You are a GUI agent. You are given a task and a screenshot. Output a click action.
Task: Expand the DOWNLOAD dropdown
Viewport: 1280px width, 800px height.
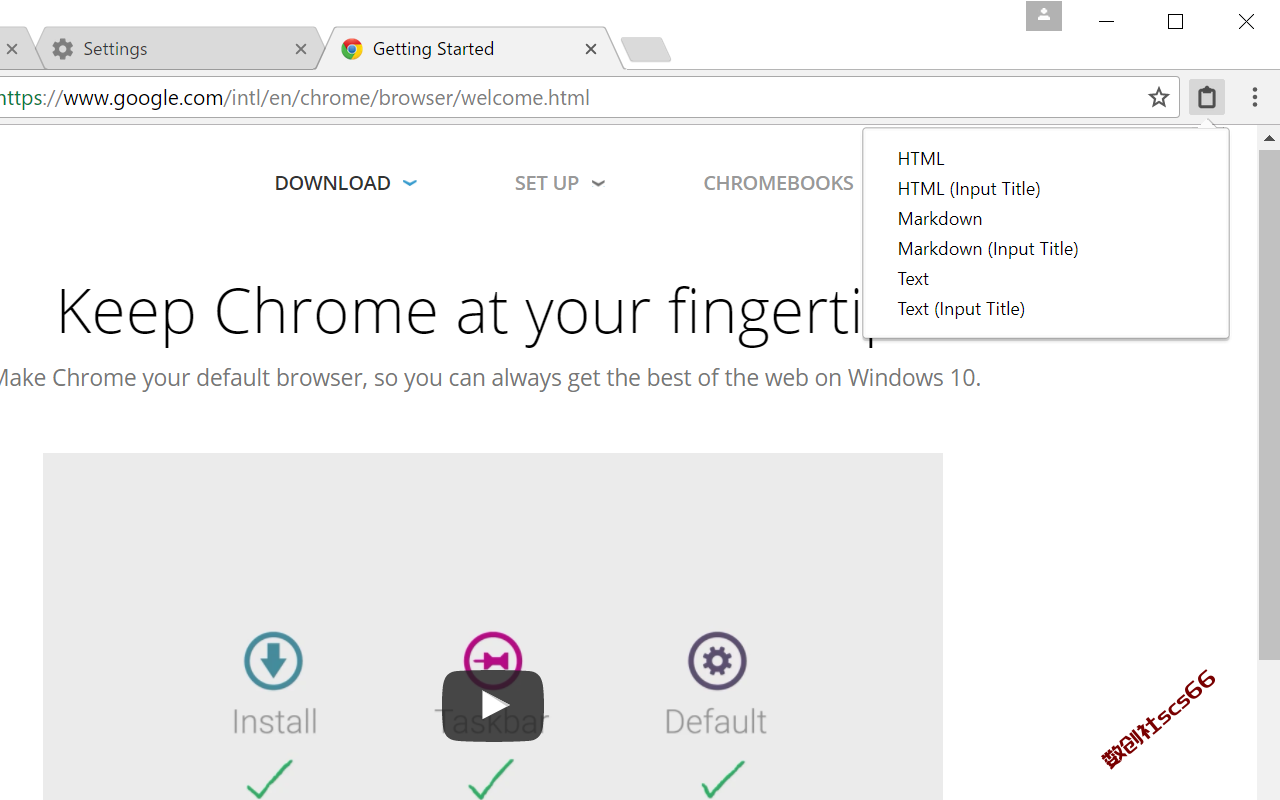346,183
